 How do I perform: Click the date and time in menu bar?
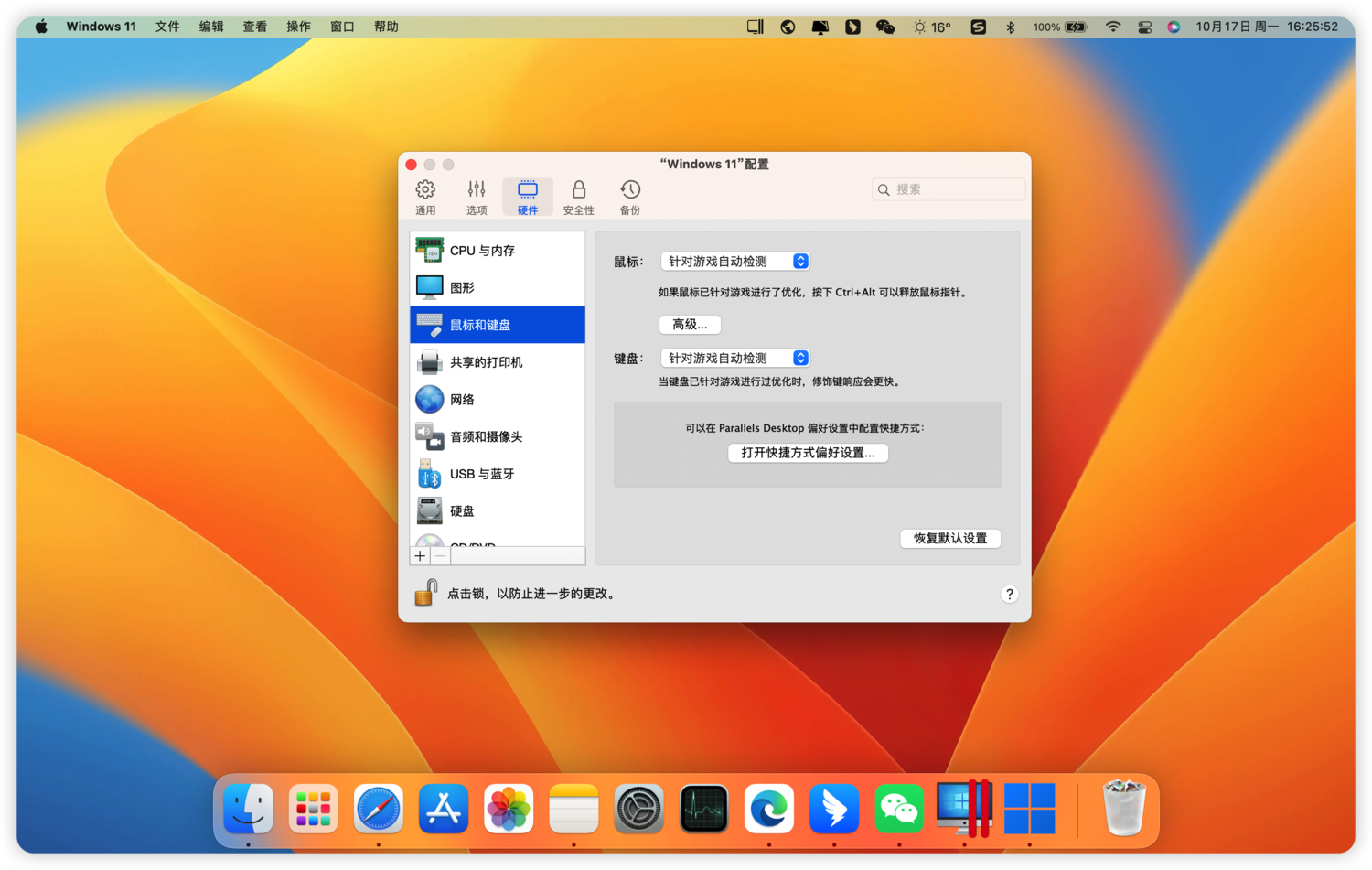[x=1267, y=27]
